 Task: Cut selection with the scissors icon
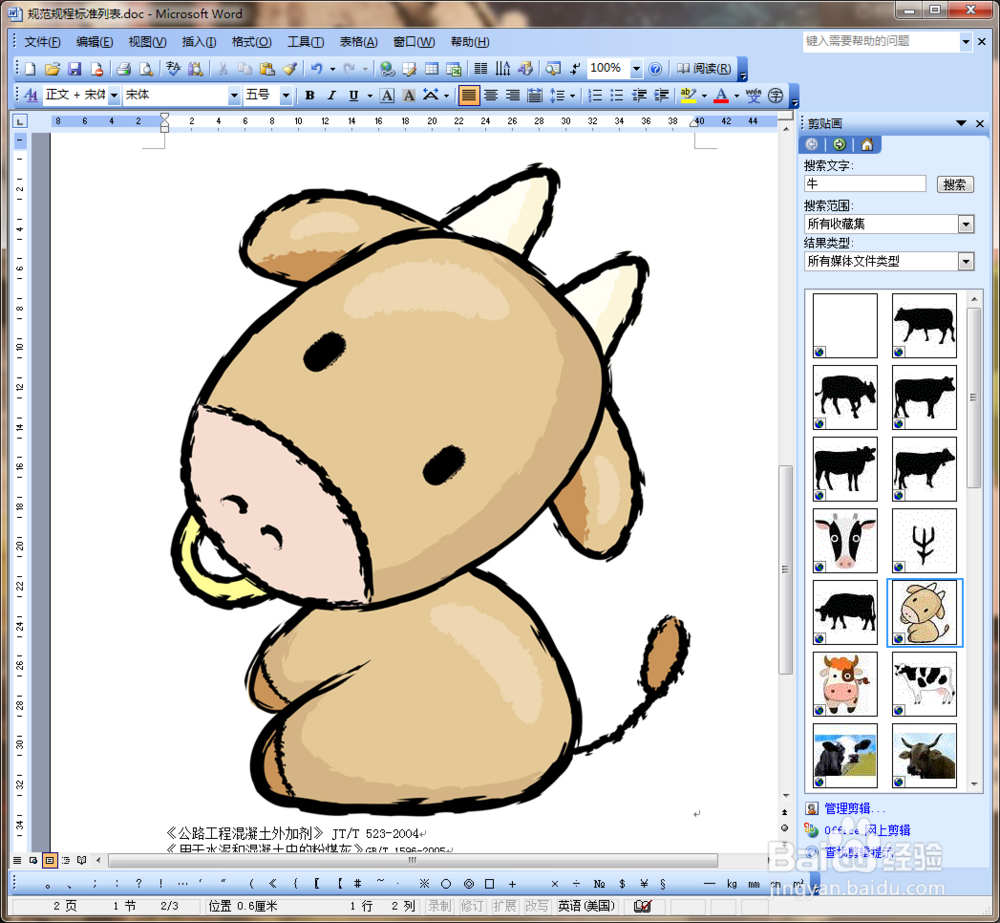coord(223,68)
